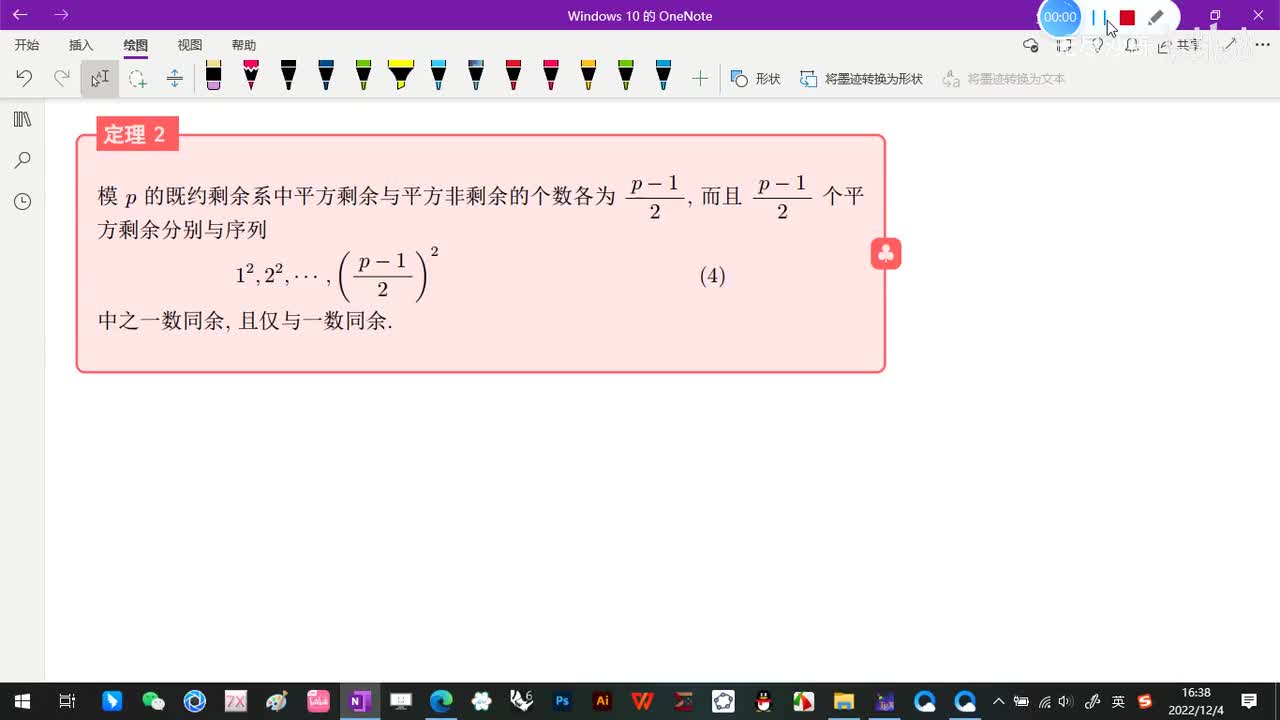Image resolution: width=1280 pixels, height=720 pixels.
Task: Open the recorder's pencil annotation tool
Action: pyautogui.click(x=1156, y=17)
